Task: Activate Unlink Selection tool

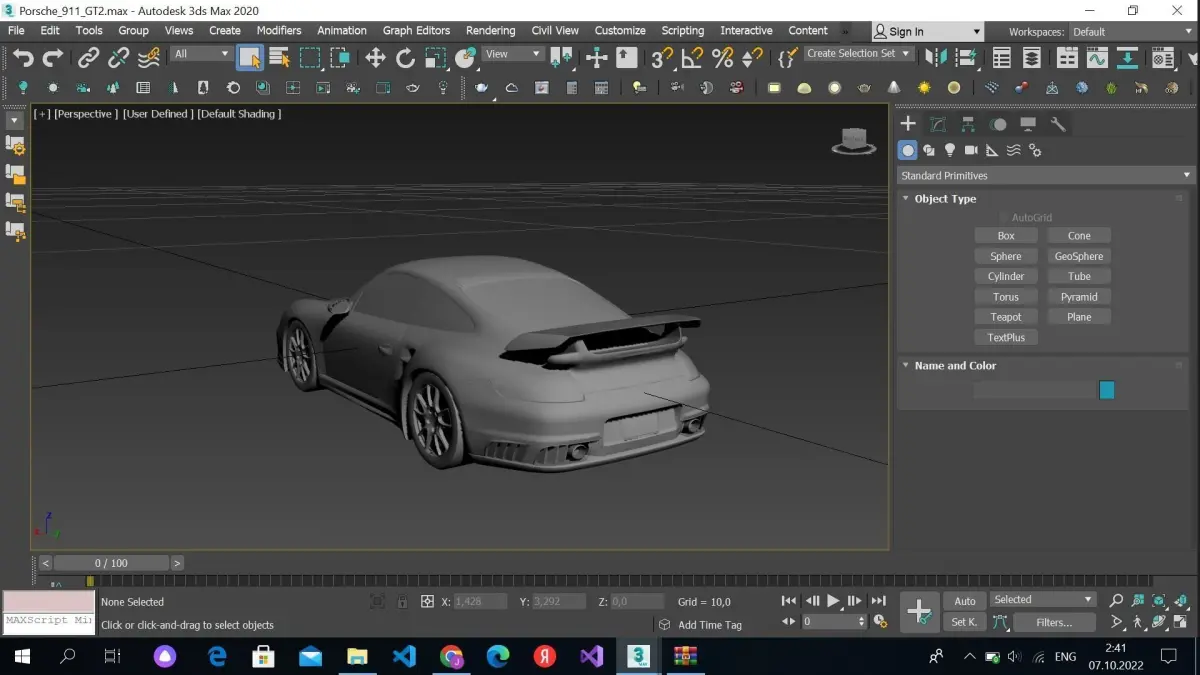Action: click(119, 58)
